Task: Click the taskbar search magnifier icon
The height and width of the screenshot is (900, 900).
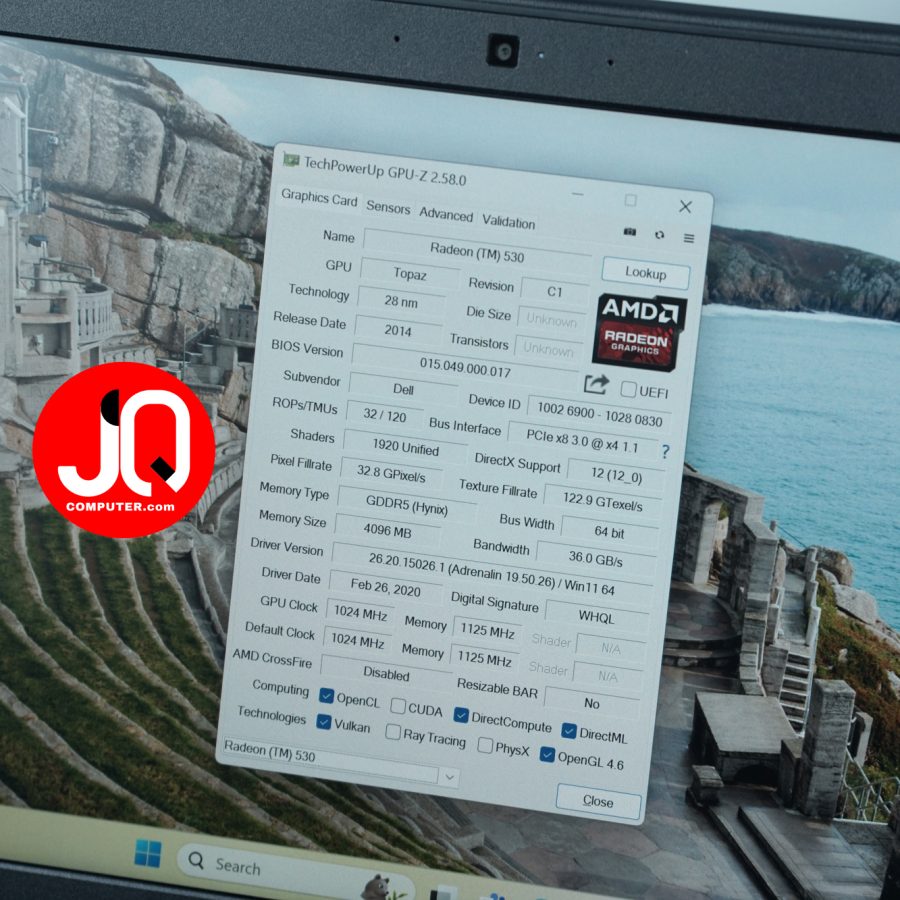Action: coord(196,860)
